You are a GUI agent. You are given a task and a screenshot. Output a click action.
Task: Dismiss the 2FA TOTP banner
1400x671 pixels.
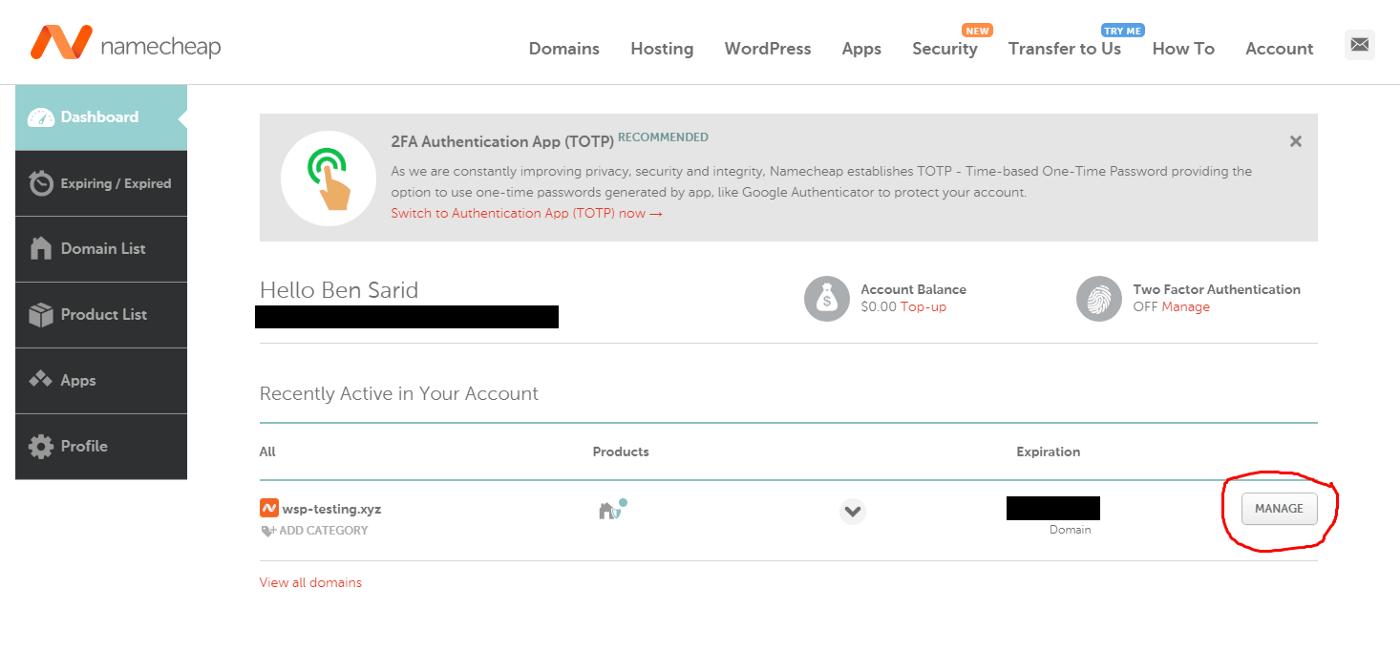[1295, 141]
